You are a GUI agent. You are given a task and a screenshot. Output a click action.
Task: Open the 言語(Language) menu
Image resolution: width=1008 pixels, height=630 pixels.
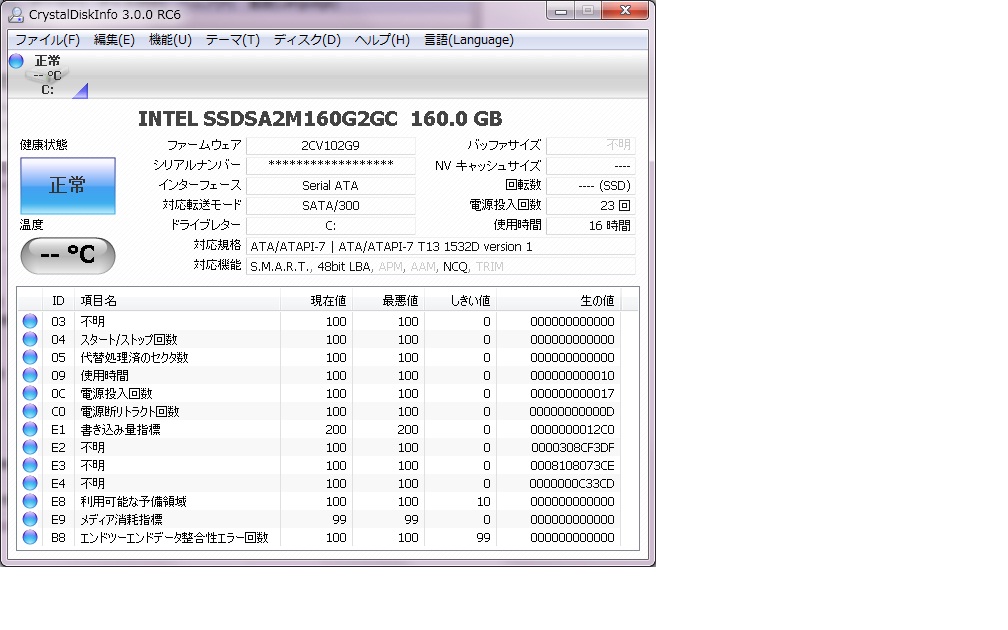click(x=469, y=40)
